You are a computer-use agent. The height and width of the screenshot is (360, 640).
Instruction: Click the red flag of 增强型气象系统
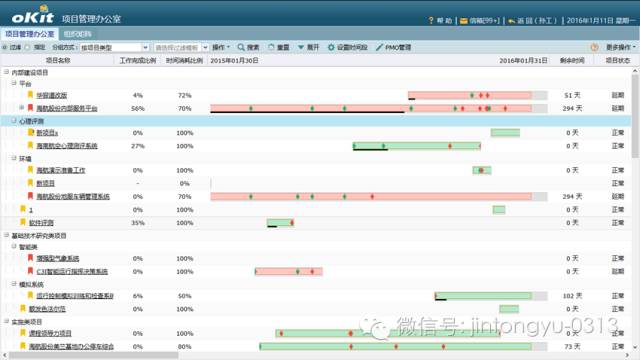click(30, 258)
